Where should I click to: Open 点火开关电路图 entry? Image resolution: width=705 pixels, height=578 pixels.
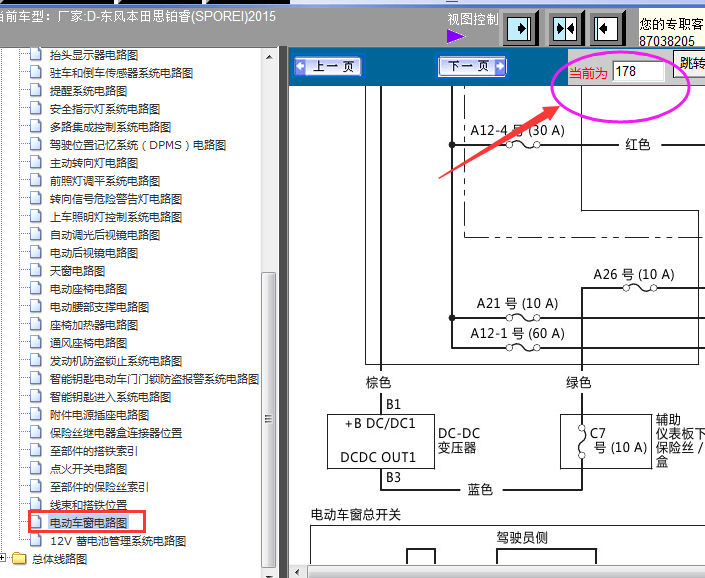click(89, 469)
